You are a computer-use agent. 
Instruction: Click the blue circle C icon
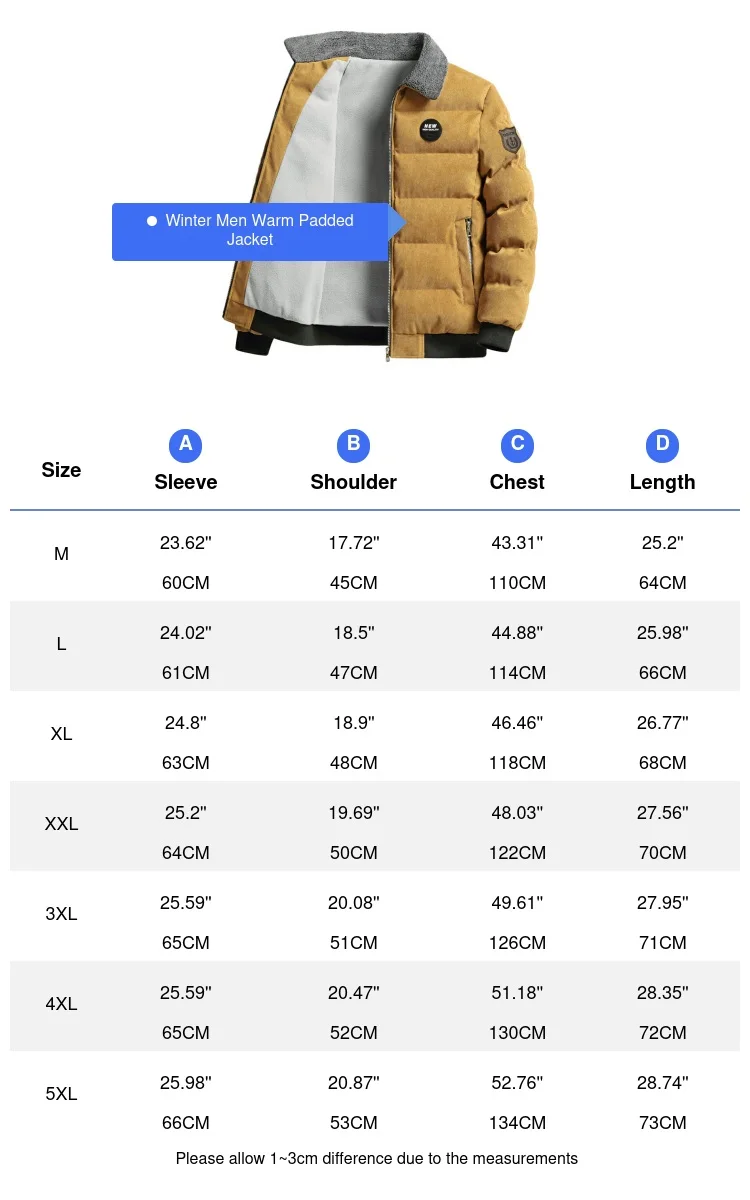517,444
